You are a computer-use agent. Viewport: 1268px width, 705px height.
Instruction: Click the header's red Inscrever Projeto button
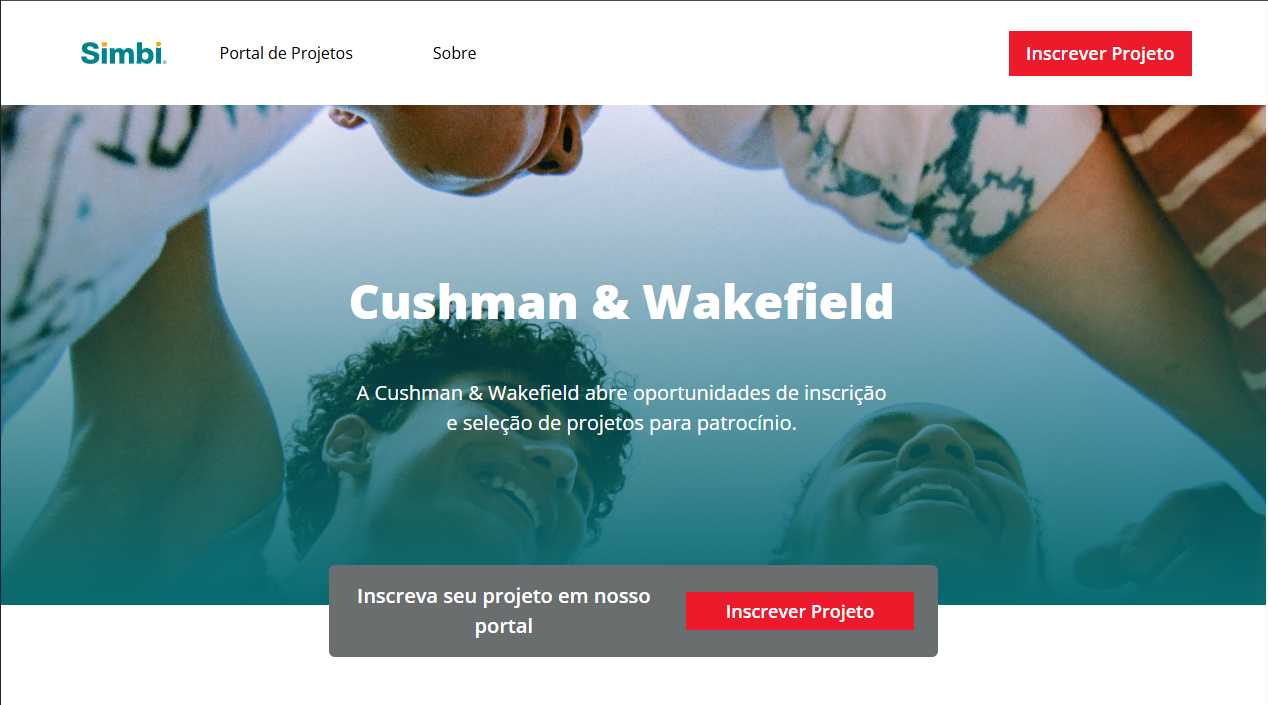click(x=1100, y=53)
